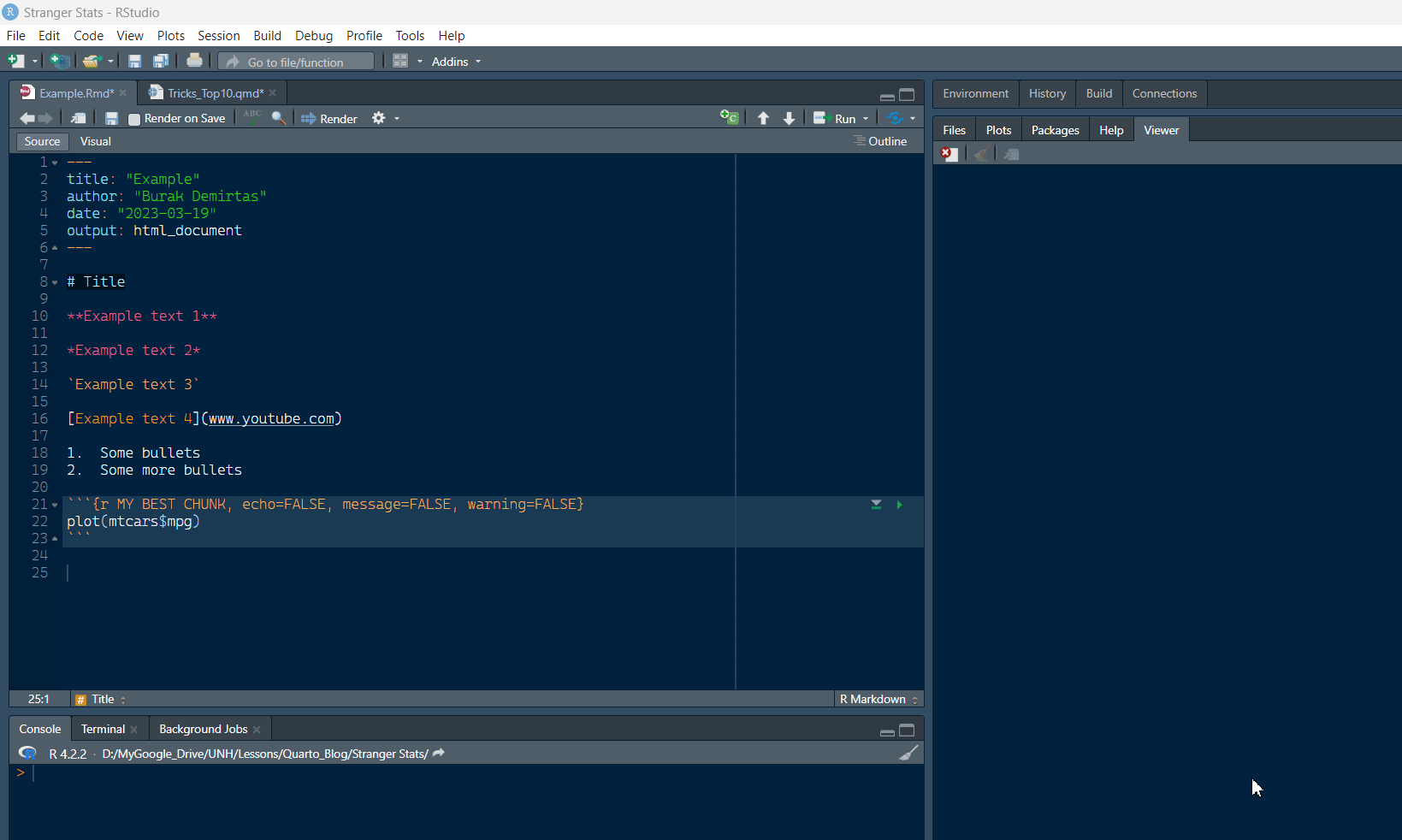This screenshot has width=1402, height=840.
Task: Collapse the YAML header fold on line 1
Action: tap(55, 163)
